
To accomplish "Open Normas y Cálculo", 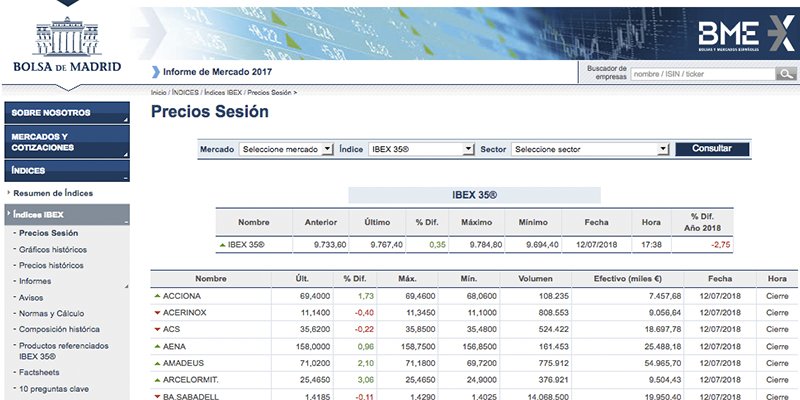I will pos(52,313).
